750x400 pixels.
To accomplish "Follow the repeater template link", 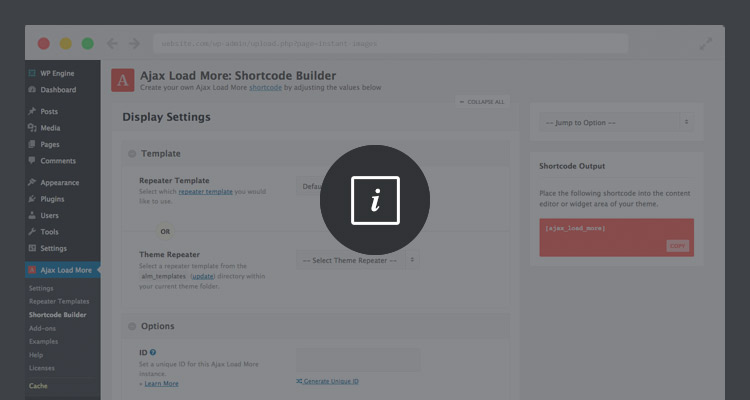I will 206,191.
